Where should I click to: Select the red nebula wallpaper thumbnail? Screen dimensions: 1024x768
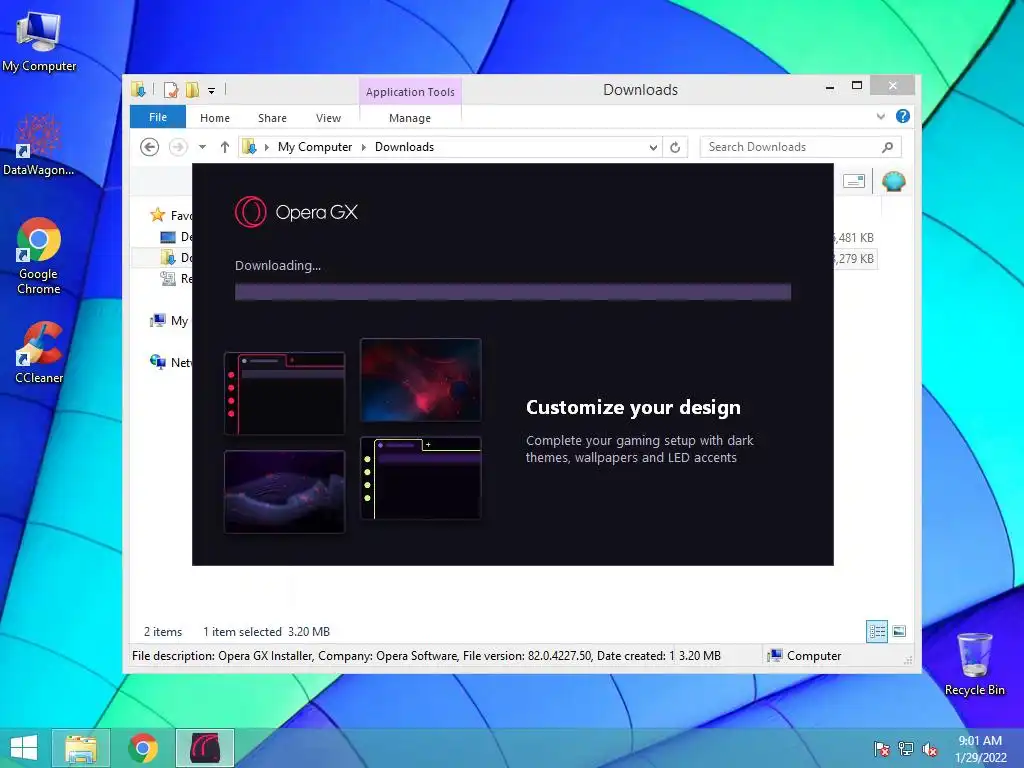(421, 379)
